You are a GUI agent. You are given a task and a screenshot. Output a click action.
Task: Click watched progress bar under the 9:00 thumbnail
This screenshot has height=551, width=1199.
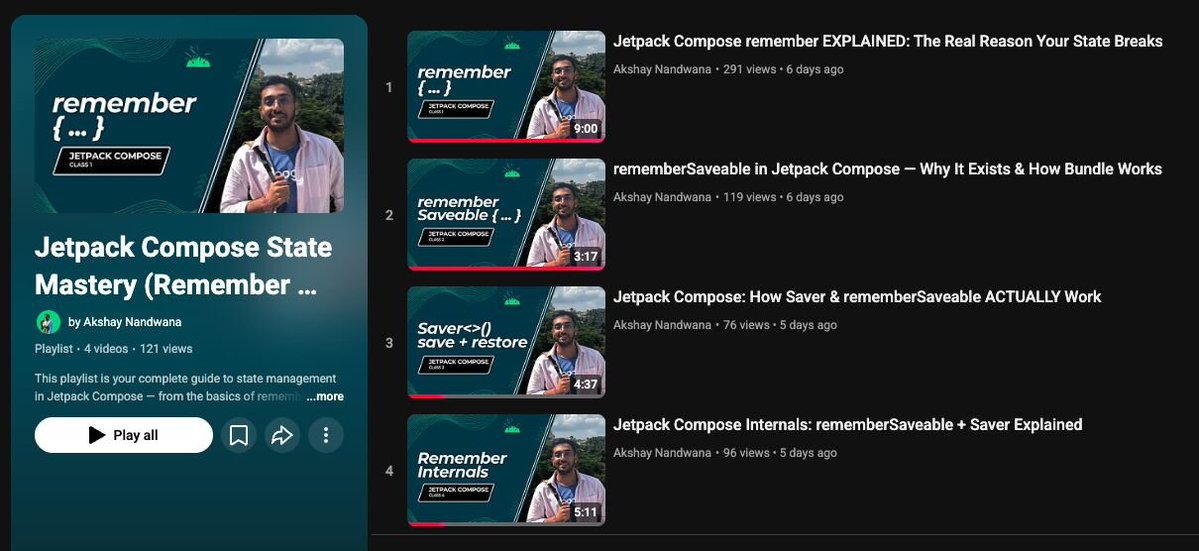[x=506, y=141]
